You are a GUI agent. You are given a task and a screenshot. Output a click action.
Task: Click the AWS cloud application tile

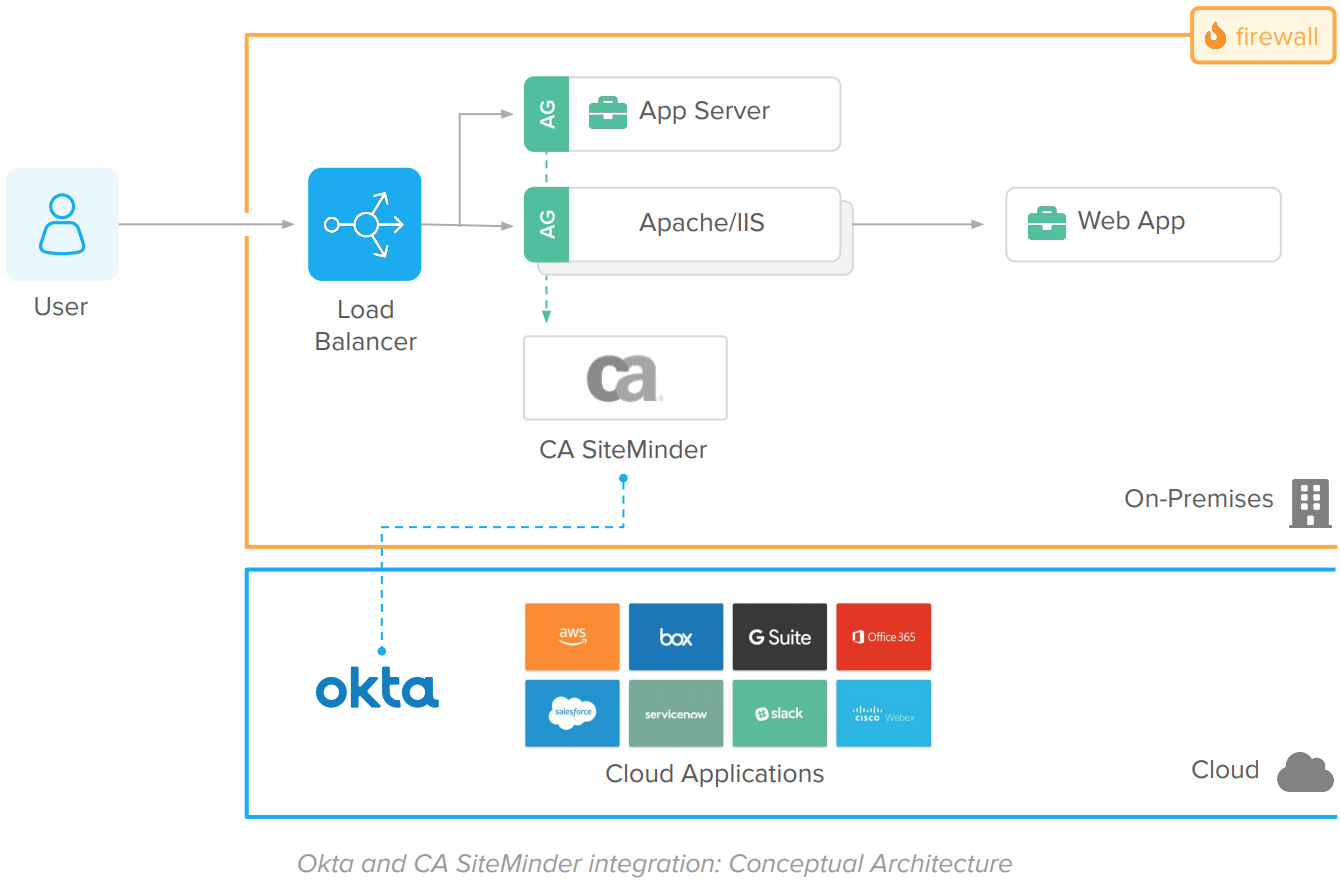pyautogui.click(x=572, y=636)
